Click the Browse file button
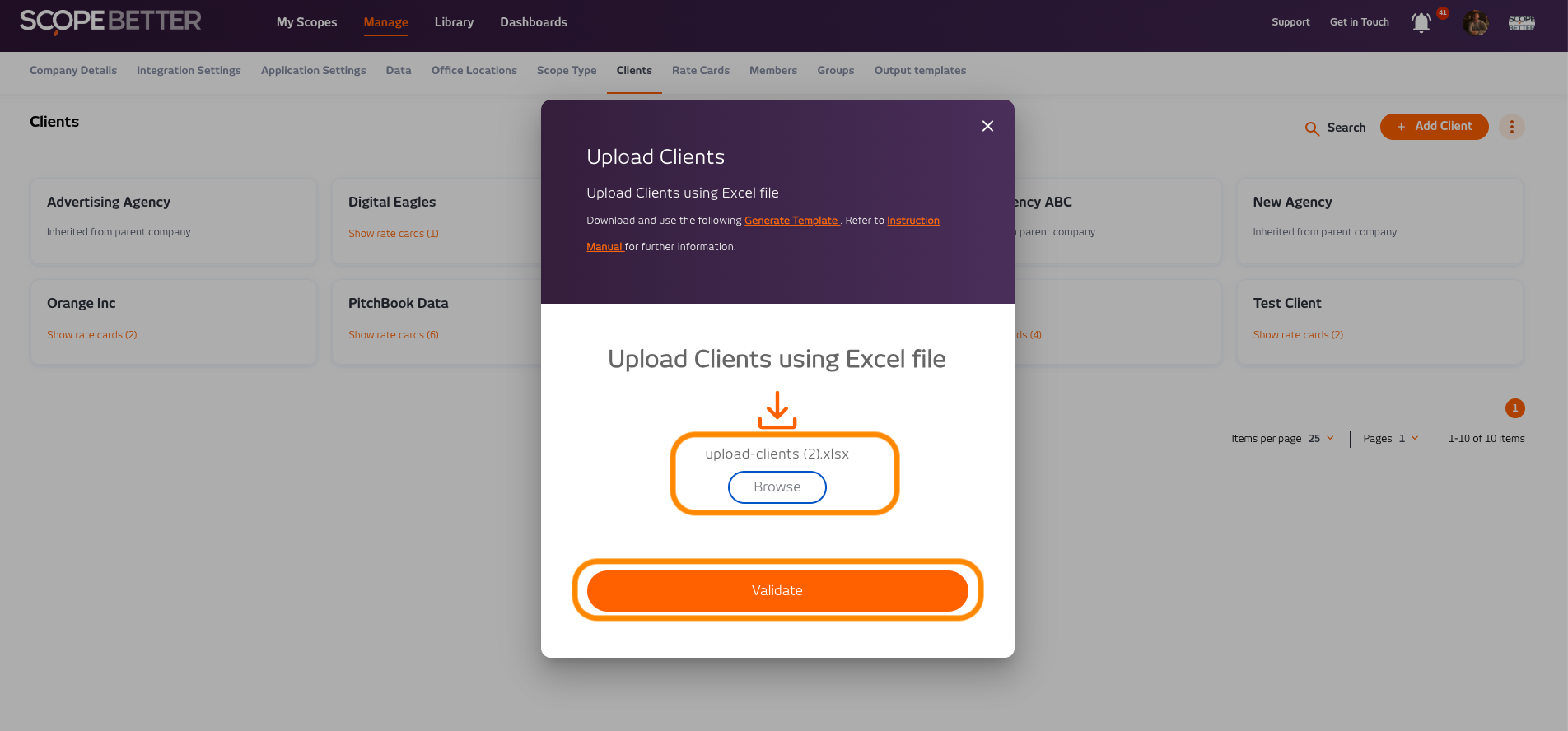This screenshot has height=731, width=1568. (777, 487)
